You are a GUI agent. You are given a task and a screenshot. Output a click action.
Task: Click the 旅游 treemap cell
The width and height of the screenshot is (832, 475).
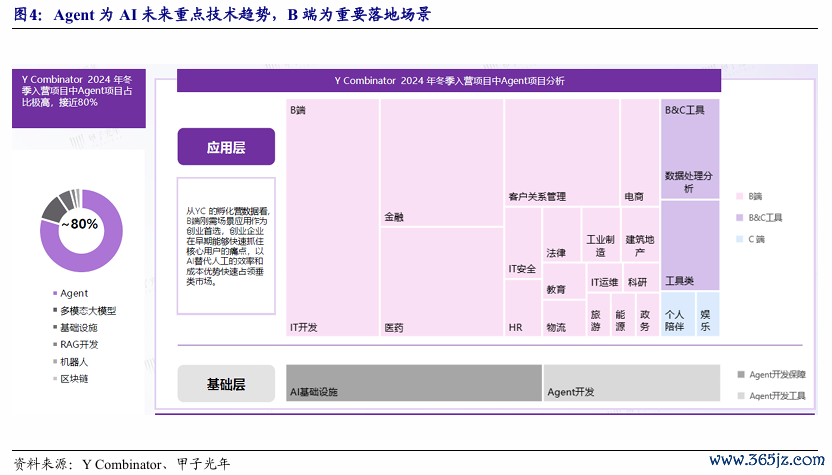point(599,314)
